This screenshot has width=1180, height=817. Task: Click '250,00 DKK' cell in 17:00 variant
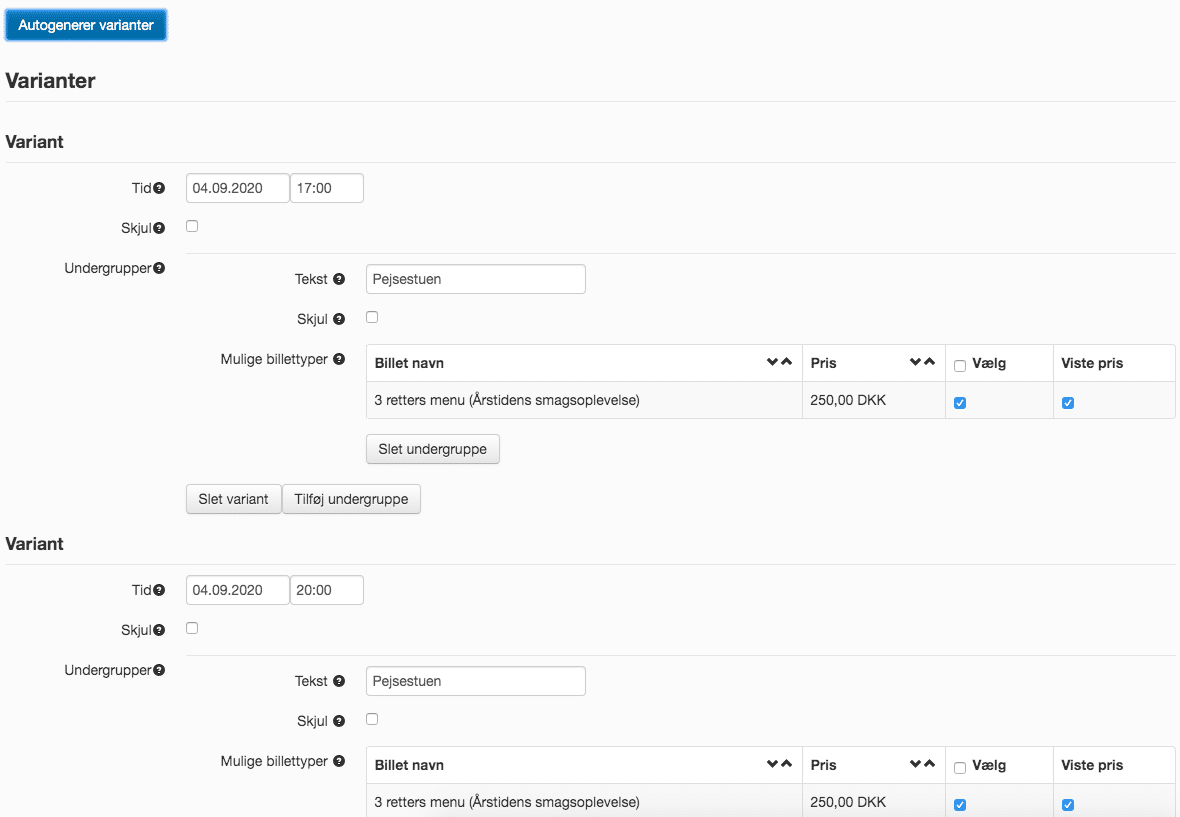[x=874, y=400]
